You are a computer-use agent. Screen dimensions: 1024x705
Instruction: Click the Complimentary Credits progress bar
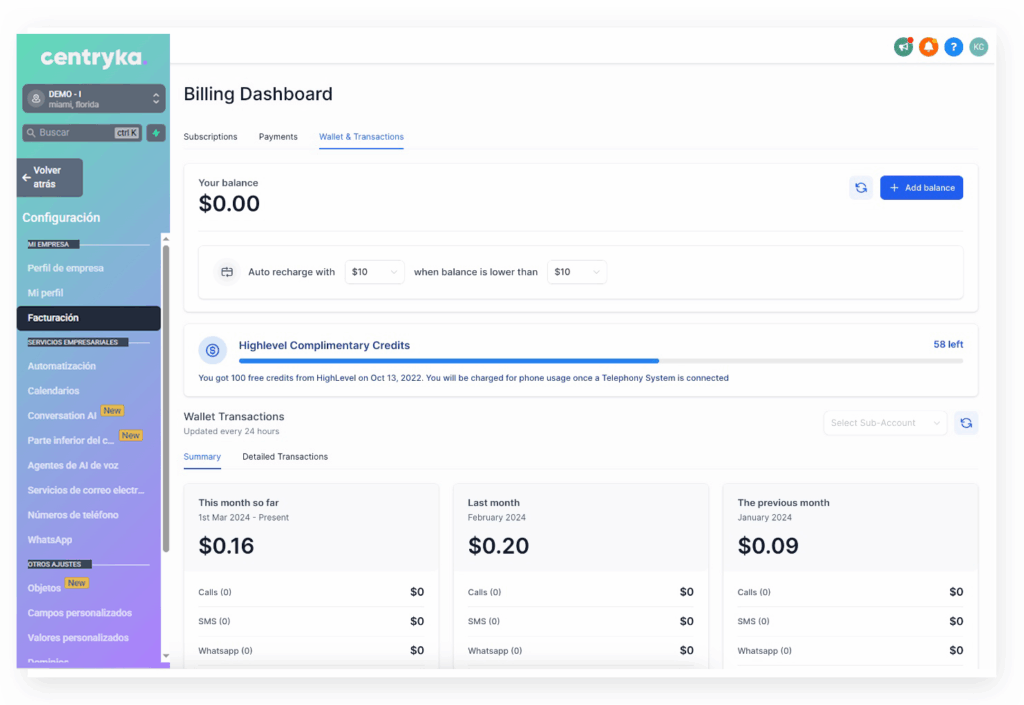[600, 360]
